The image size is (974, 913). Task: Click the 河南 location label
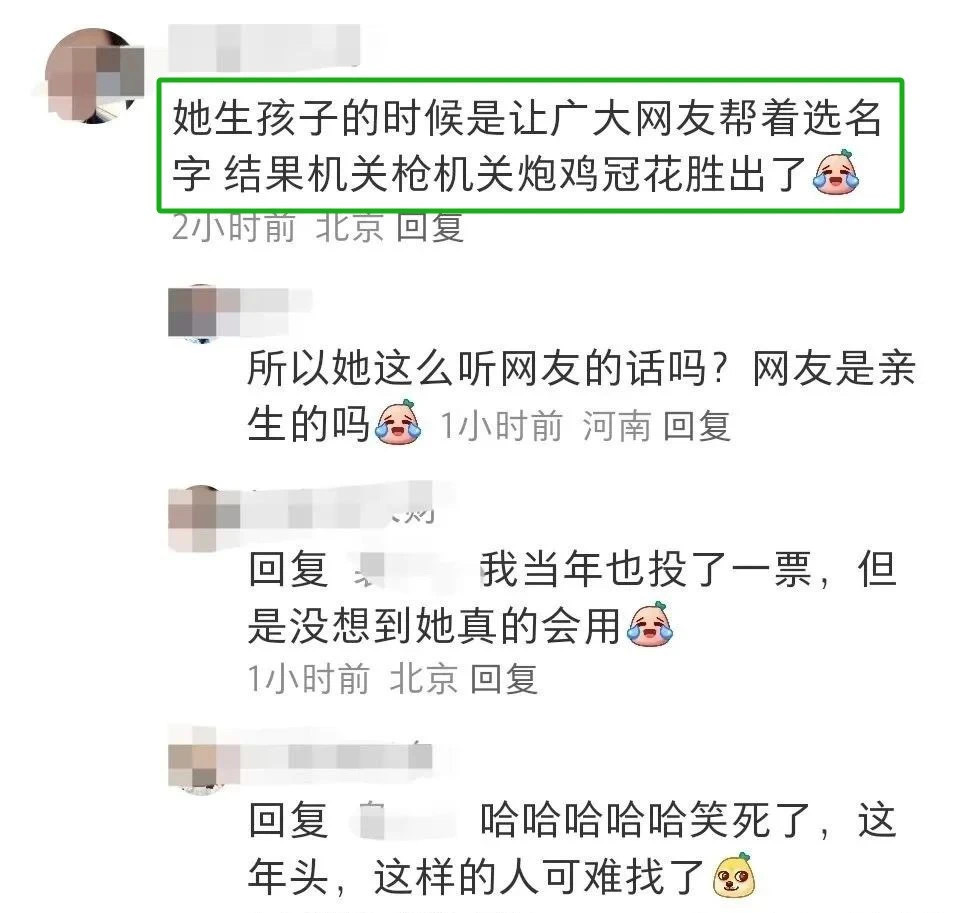tap(616, 426)
